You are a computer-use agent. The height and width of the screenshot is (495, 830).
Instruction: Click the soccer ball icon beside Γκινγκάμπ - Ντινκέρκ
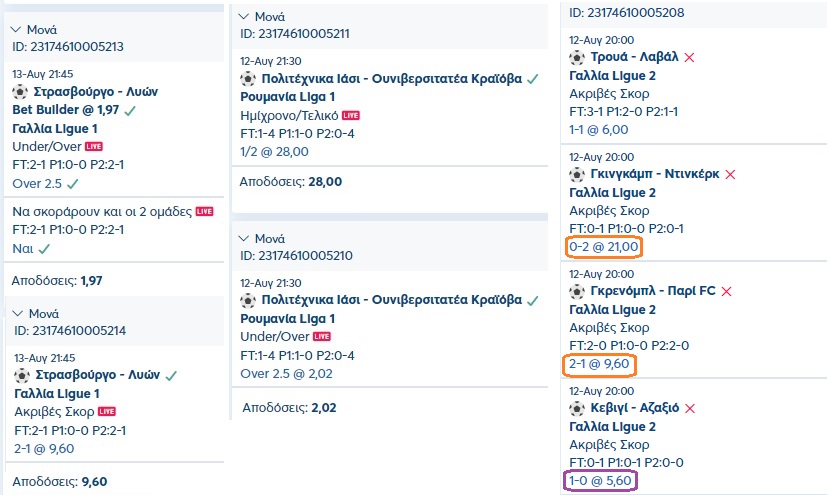577,174
